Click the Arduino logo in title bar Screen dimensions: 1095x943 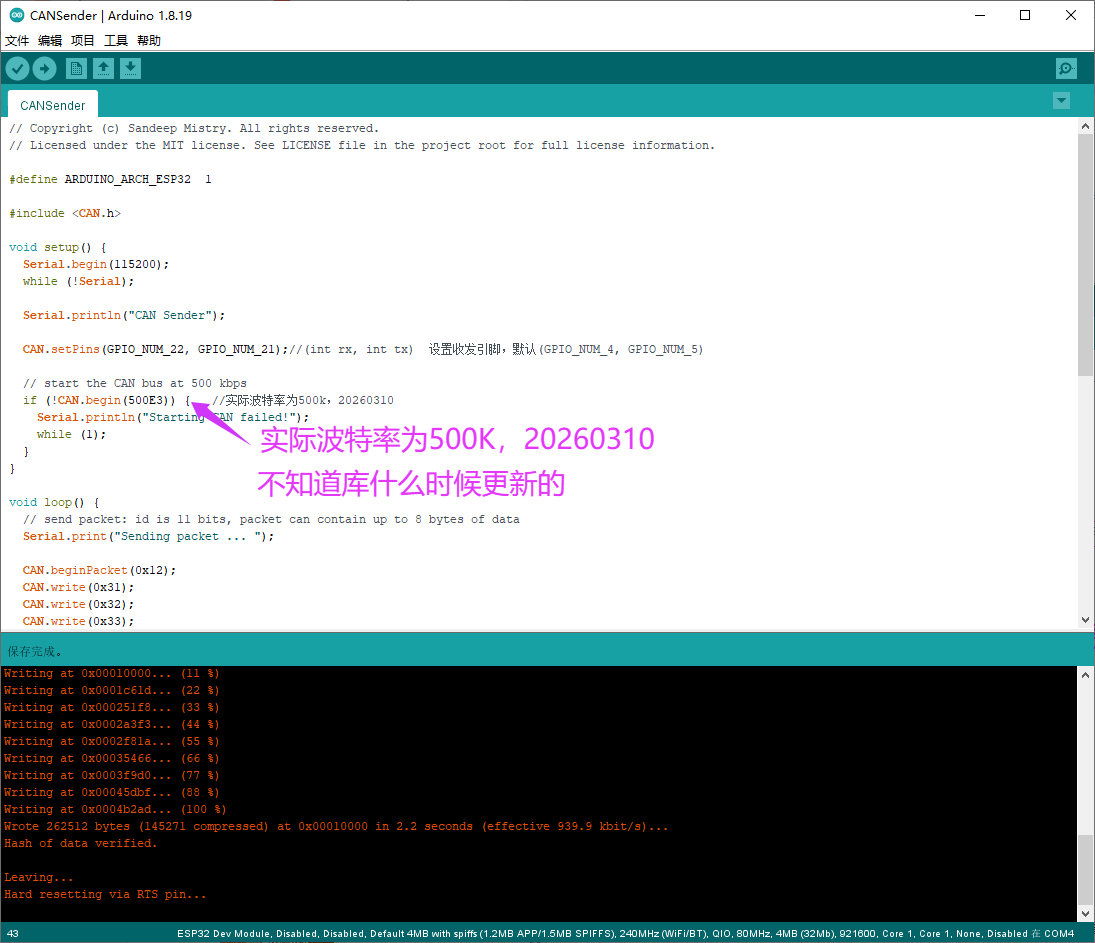tap(17, 15)
